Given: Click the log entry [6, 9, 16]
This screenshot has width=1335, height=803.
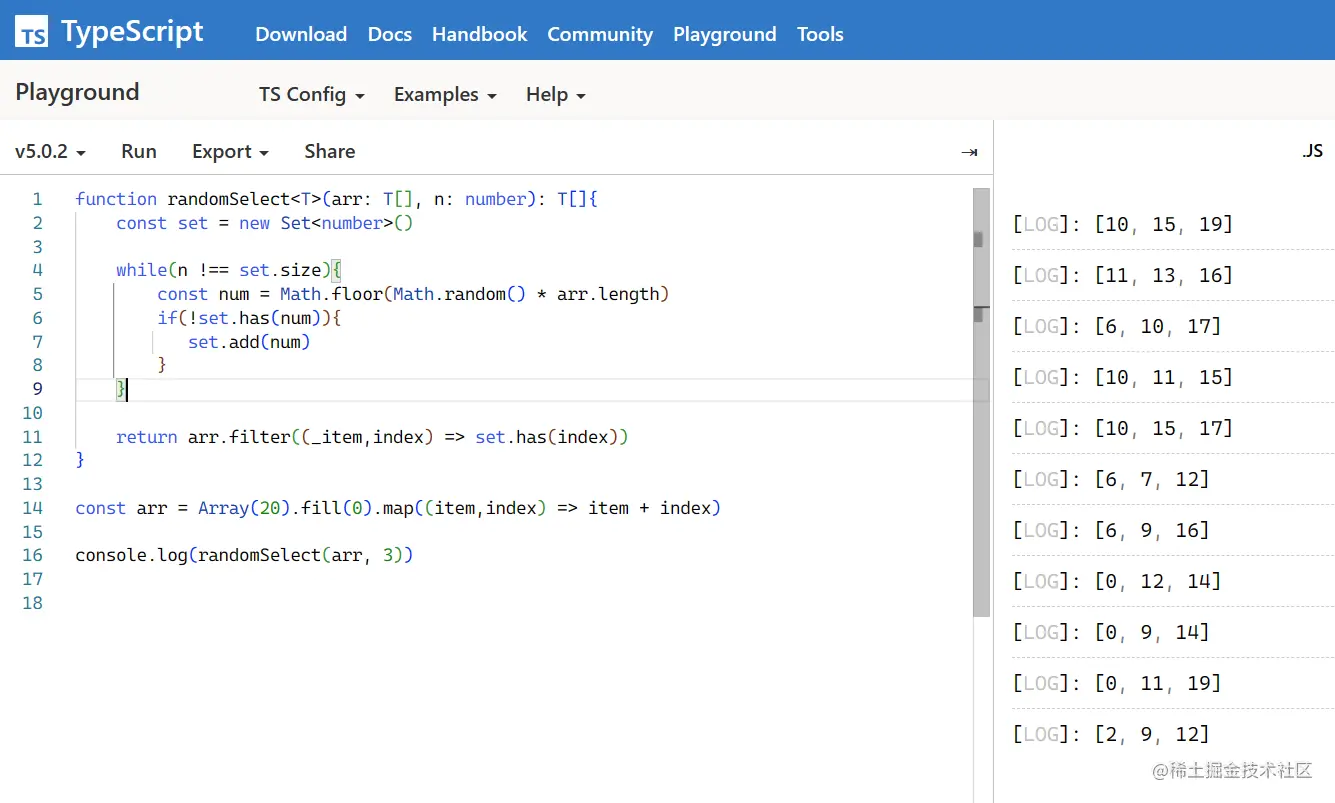Looking at the screenshot, I should [x=1111, y=530].
